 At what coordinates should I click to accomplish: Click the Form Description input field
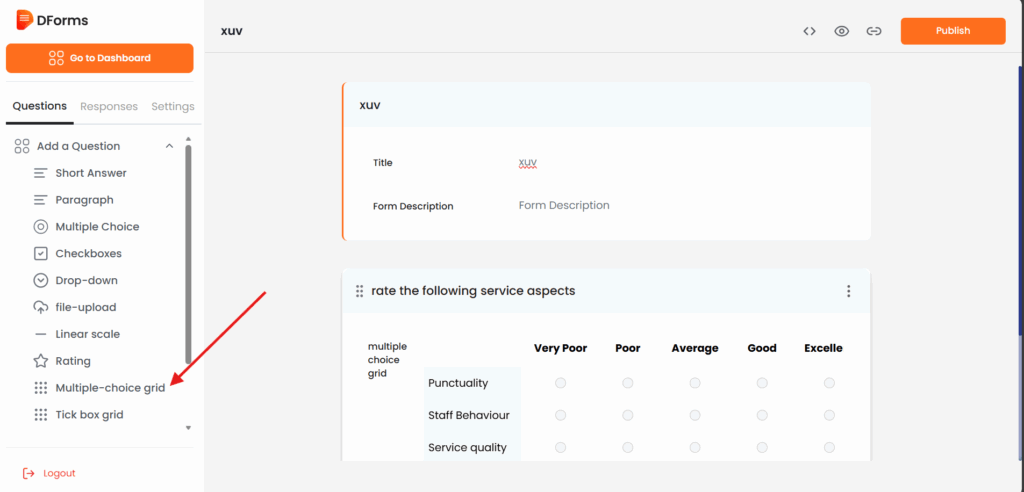[680, 205]
